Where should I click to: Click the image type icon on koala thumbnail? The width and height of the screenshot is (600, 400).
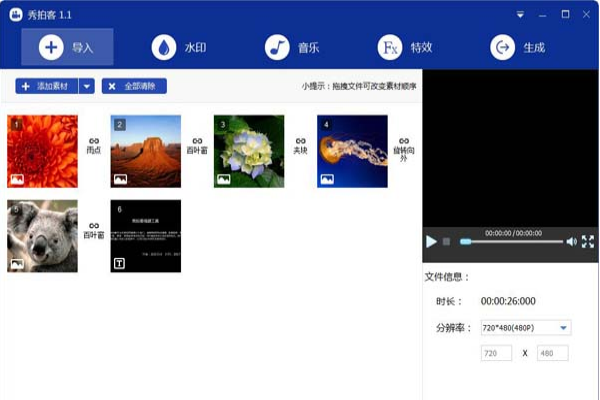(x=17, y=264)
